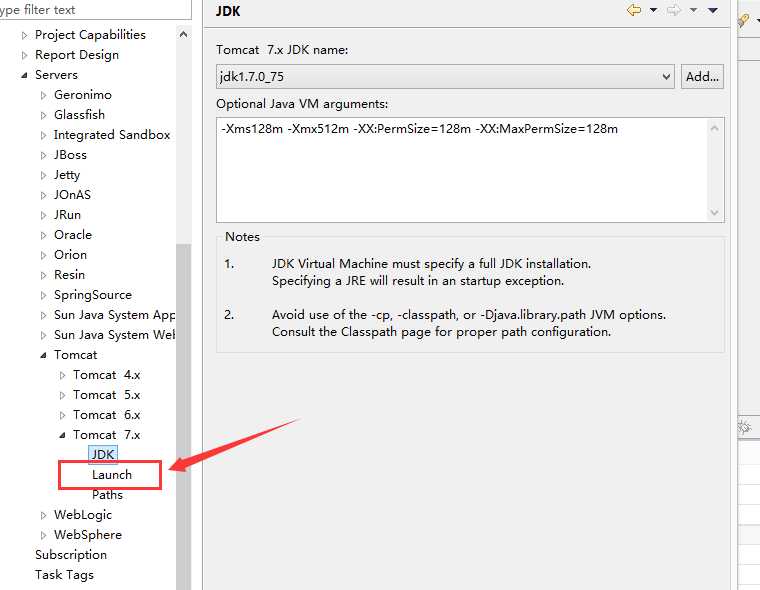Click the filter text search field

[95, 9]
